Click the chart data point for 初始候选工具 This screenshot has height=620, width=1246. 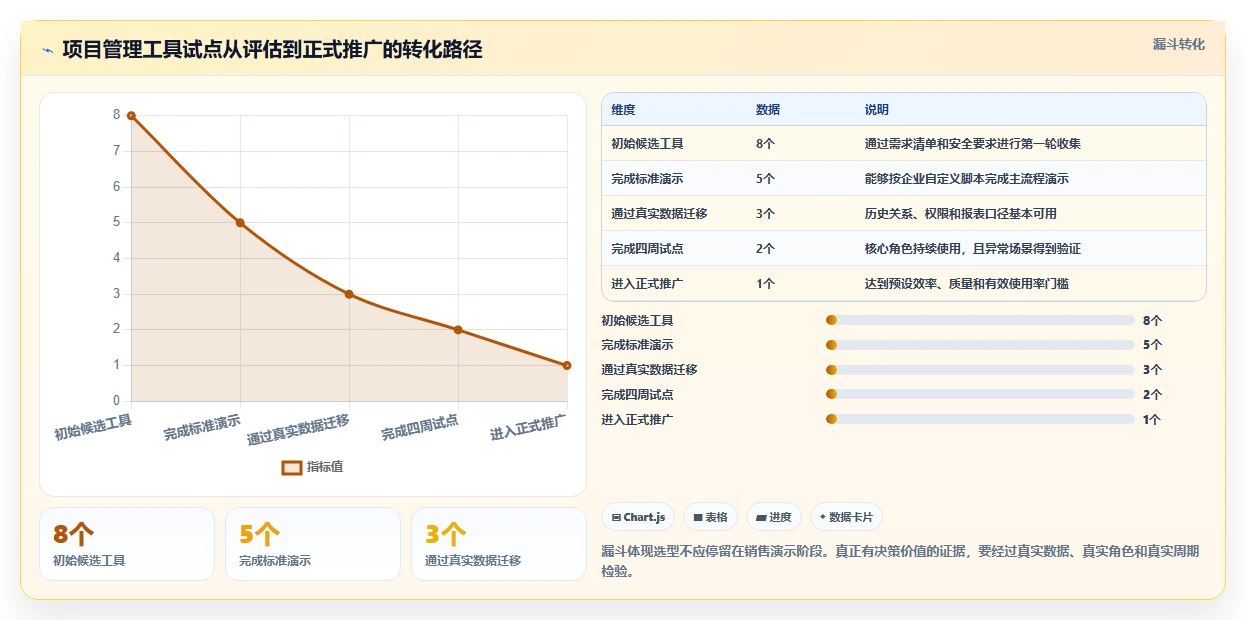point(131,116)
